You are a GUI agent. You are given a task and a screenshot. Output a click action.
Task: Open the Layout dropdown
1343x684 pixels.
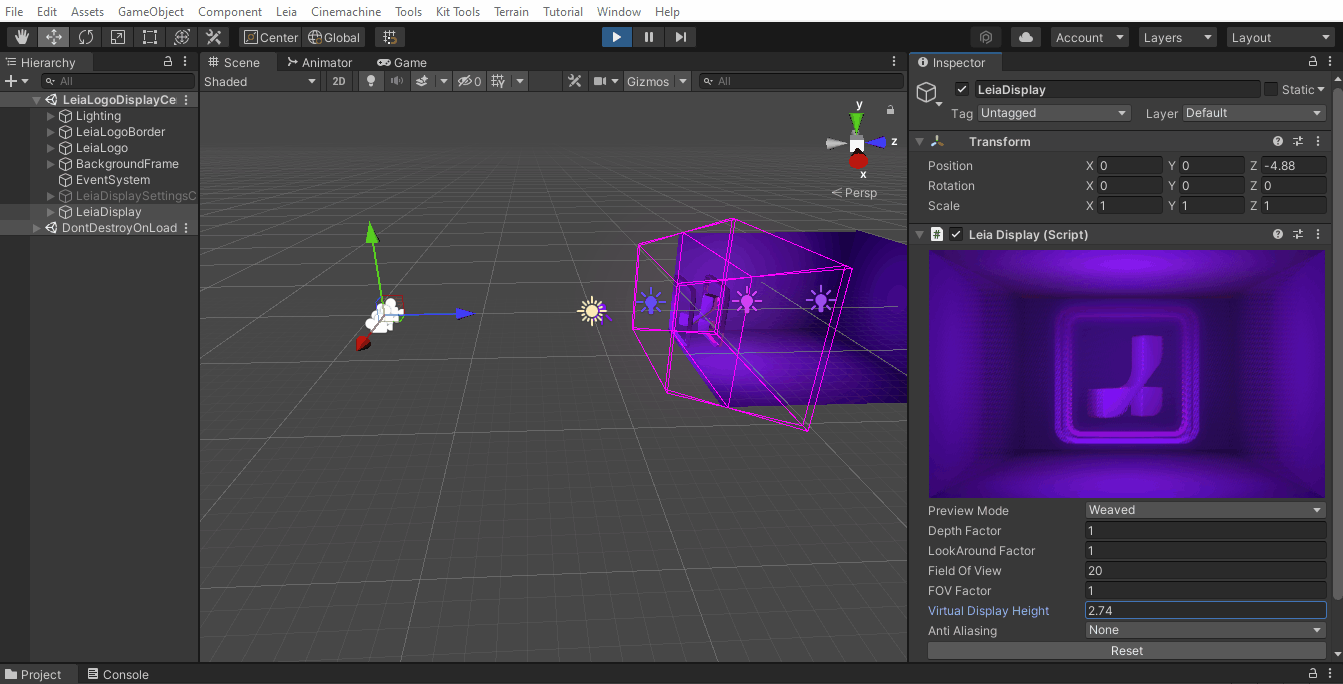click(x=1281, y=37)
